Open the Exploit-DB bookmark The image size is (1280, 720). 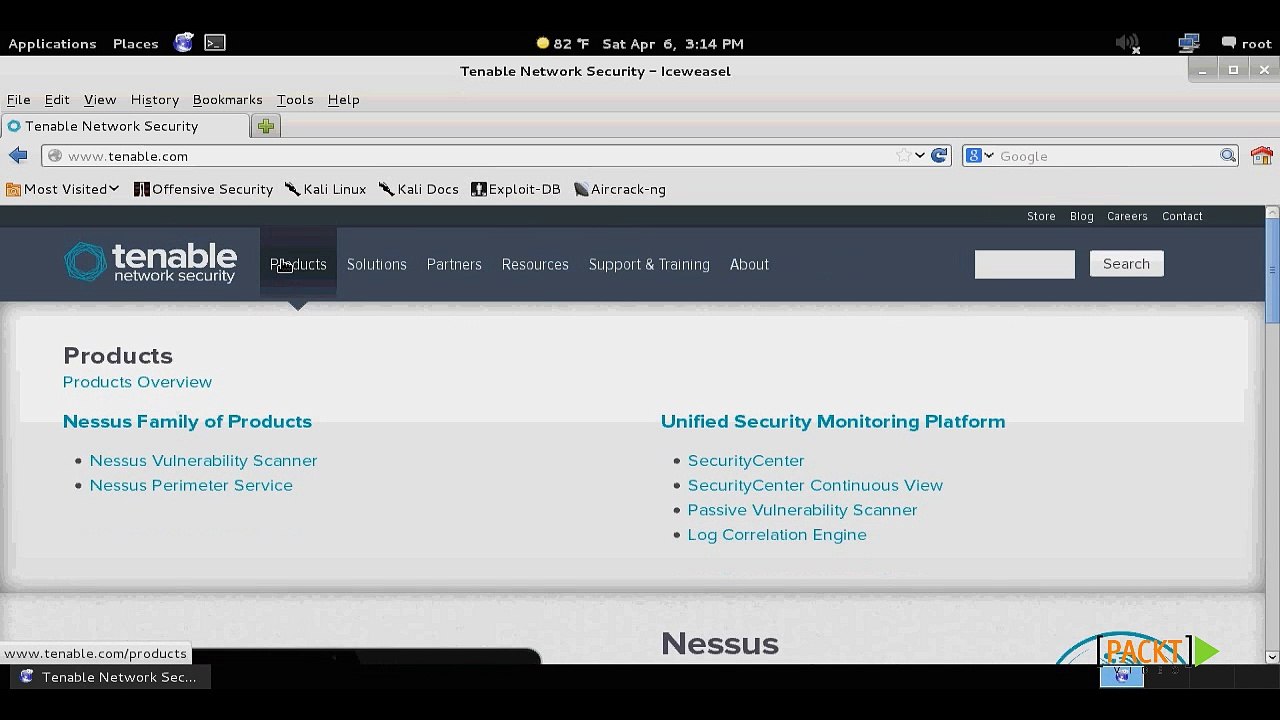click(516, 189)
